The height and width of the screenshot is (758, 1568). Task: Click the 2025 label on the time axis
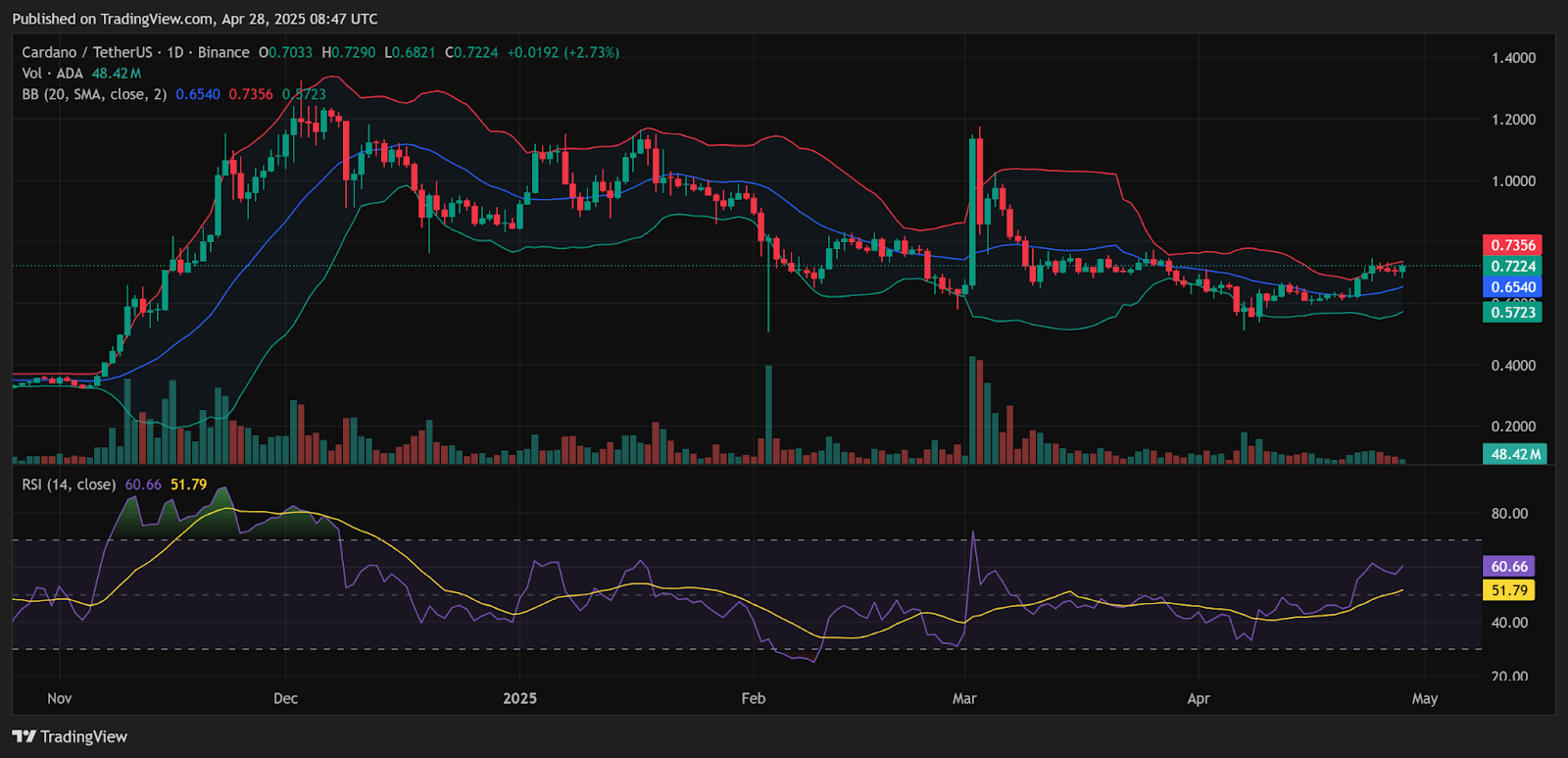519,698
